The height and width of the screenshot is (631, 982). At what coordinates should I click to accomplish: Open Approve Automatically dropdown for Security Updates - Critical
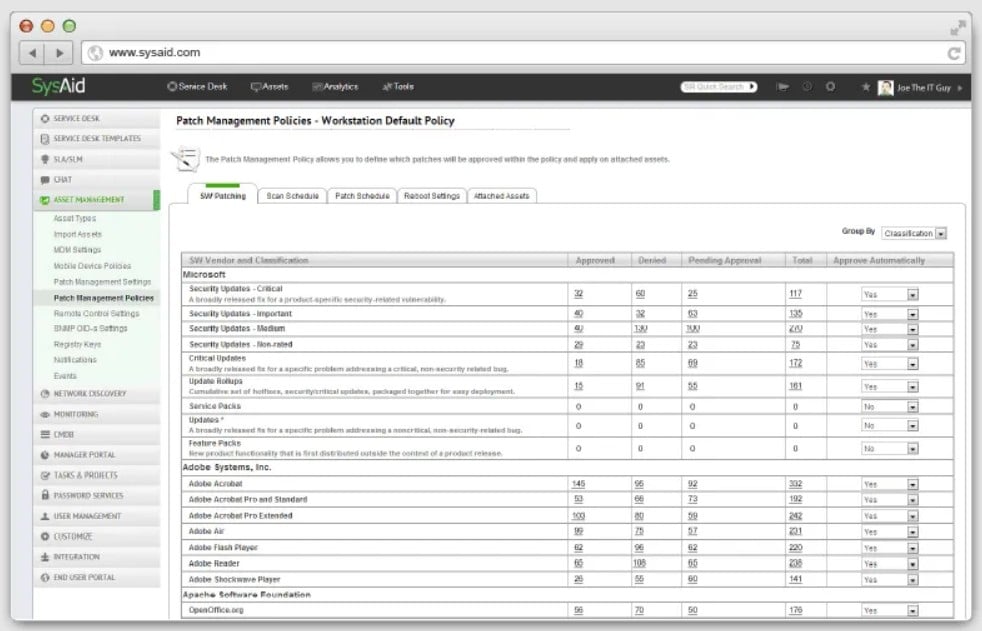coord(890,294)
